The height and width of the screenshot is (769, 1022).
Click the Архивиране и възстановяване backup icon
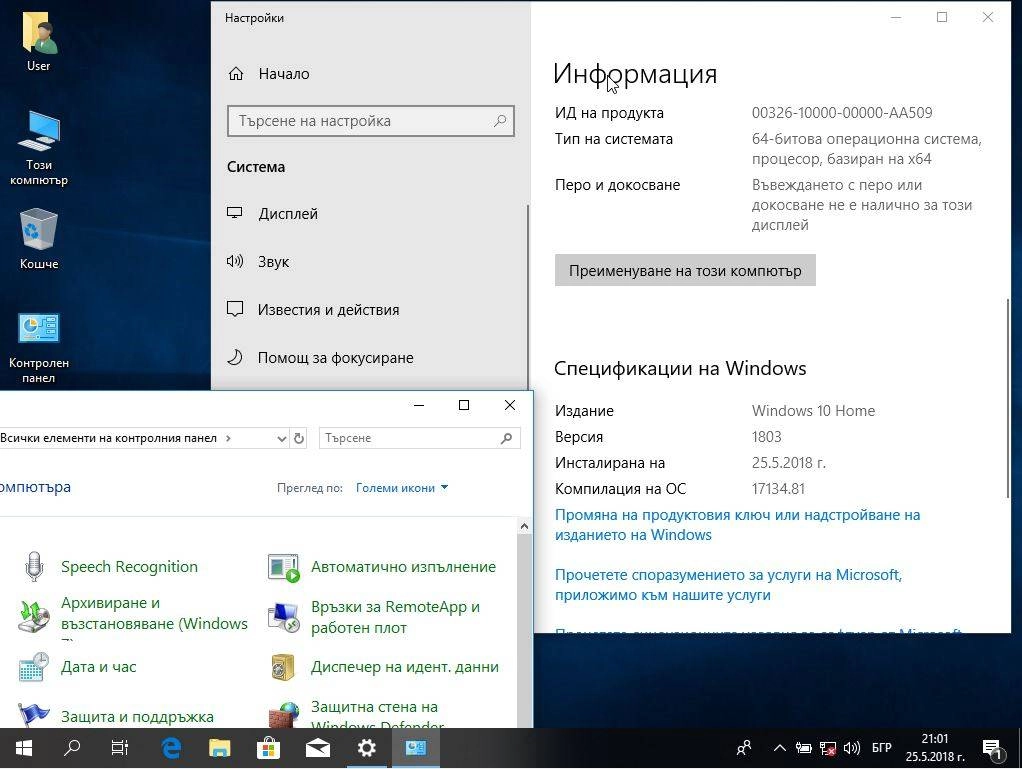pyautogui.click(x=34, y=615)
